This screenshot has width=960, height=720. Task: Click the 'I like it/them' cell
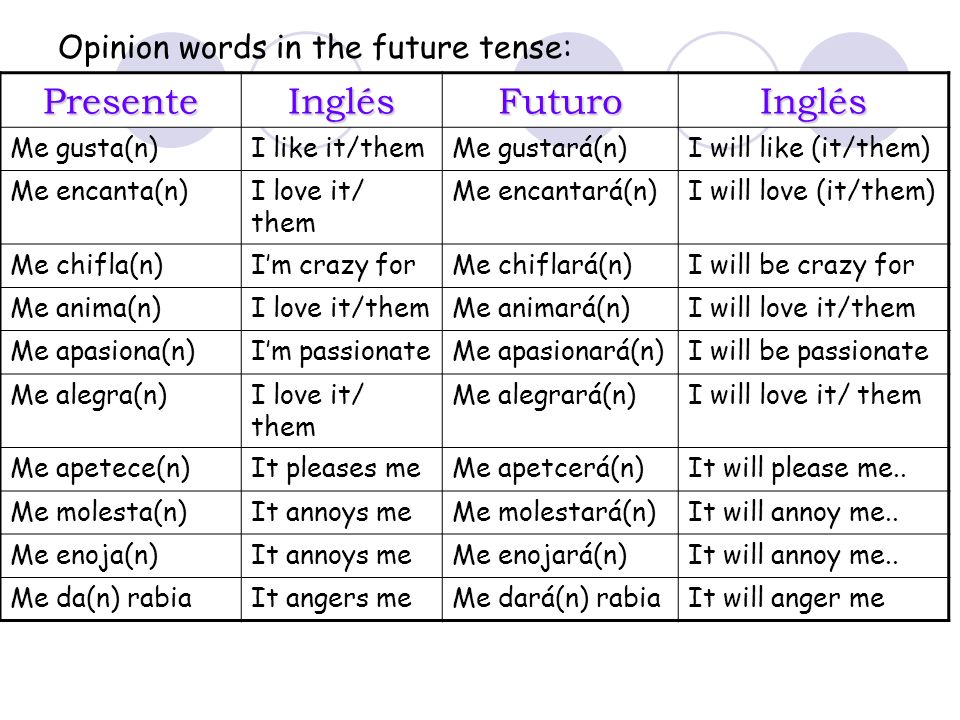tap(342, 149)
